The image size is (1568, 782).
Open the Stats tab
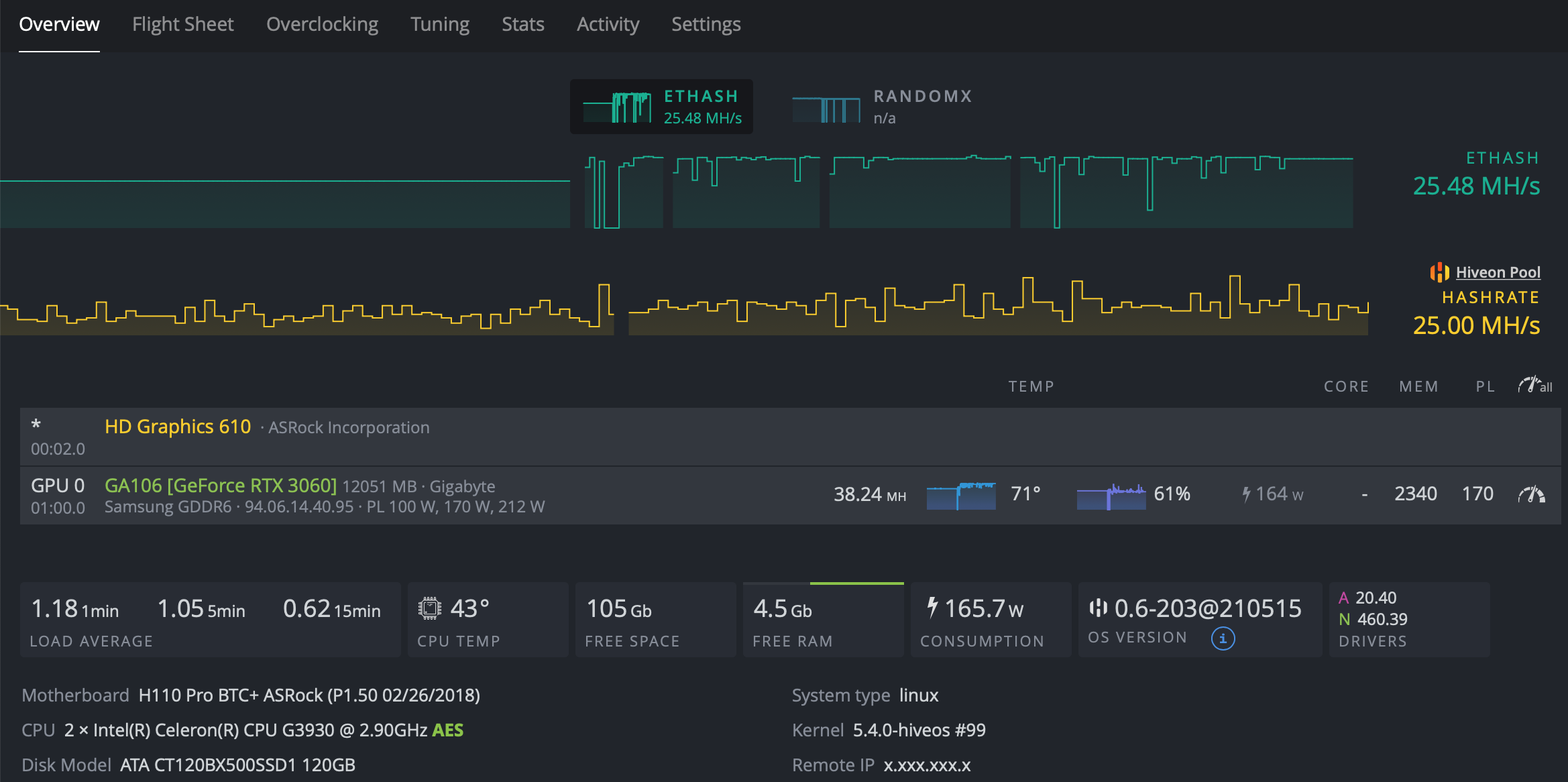523,24
